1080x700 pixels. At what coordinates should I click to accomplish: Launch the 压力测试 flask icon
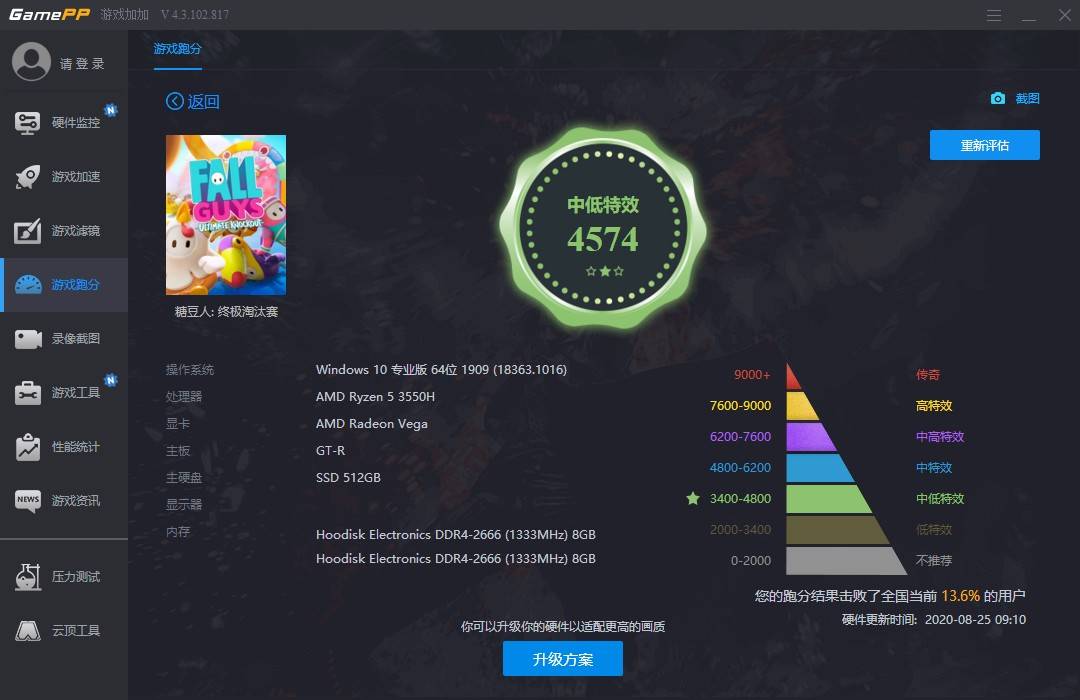point(28,577)
